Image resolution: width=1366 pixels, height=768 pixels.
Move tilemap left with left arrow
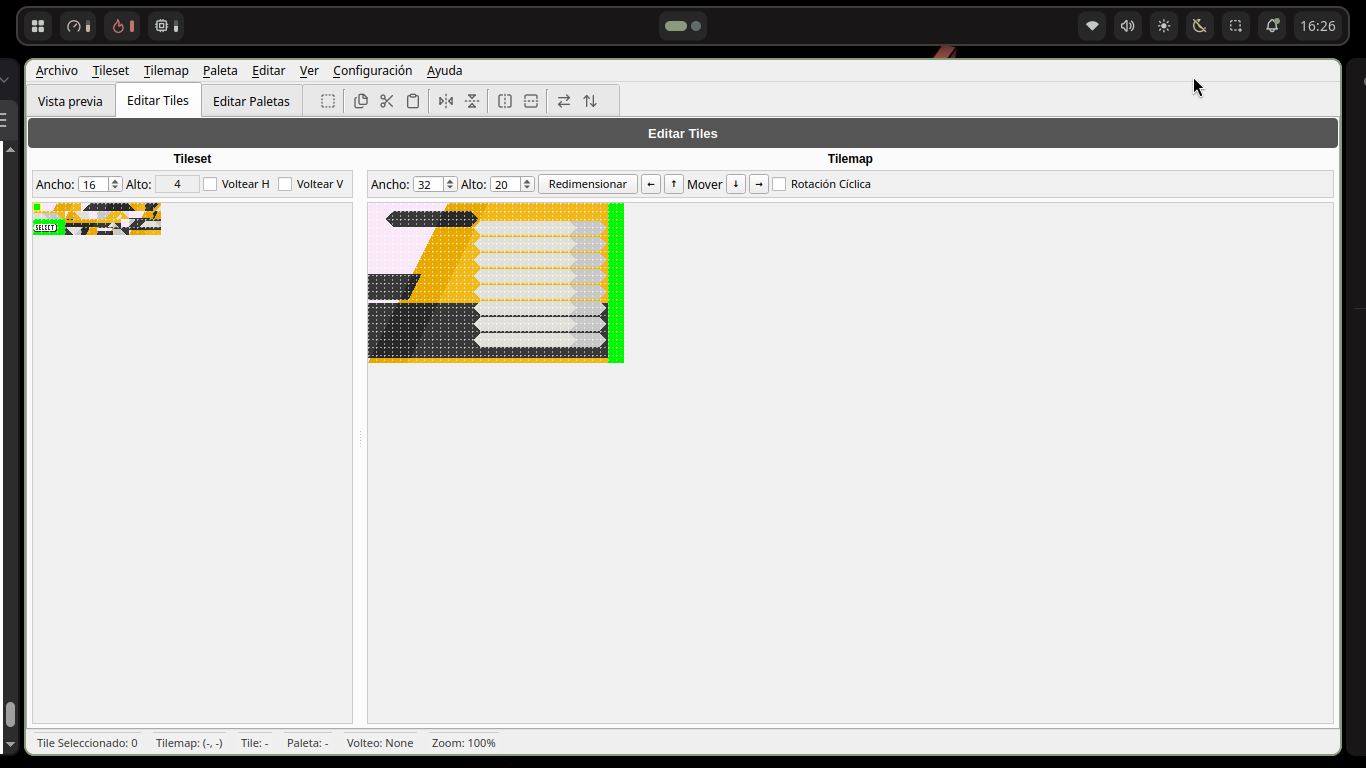tap(651, 184)
